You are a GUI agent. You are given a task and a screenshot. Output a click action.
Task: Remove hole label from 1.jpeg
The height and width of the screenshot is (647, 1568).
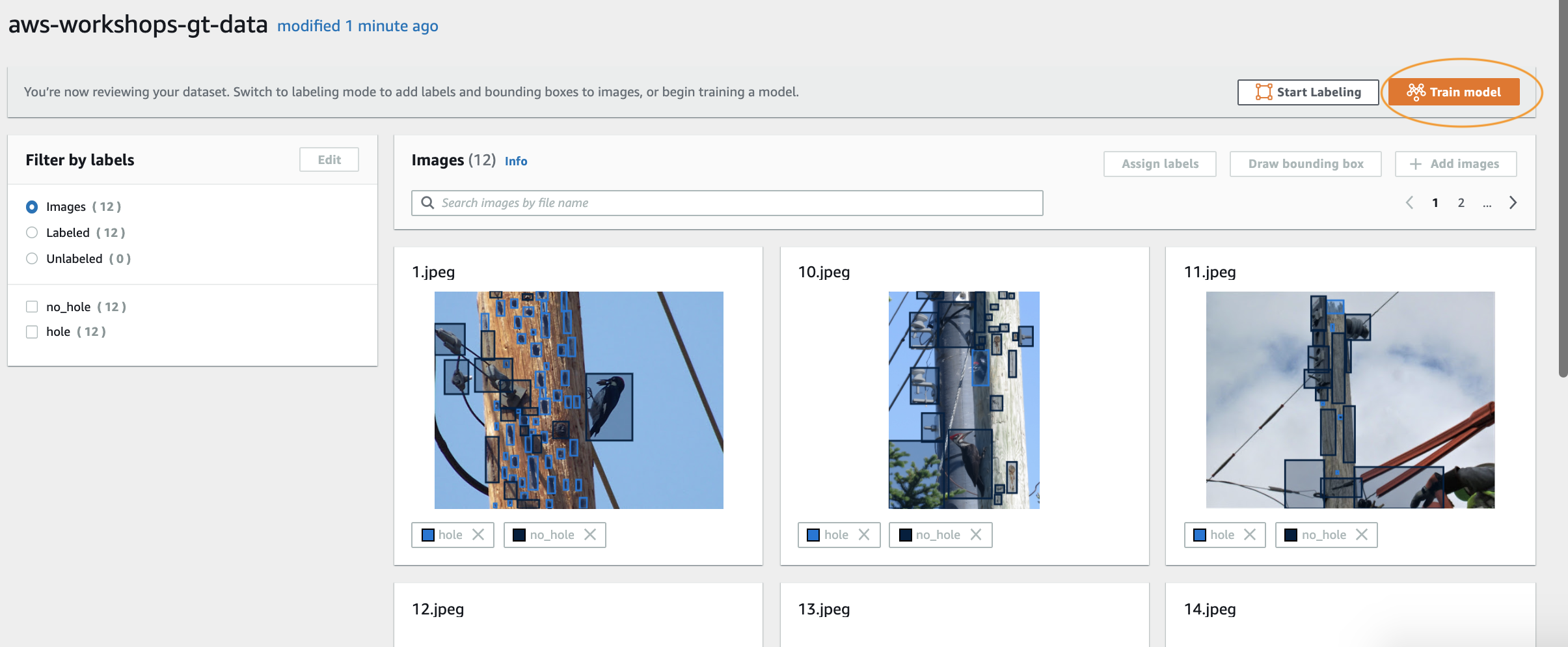click(478, 534)
